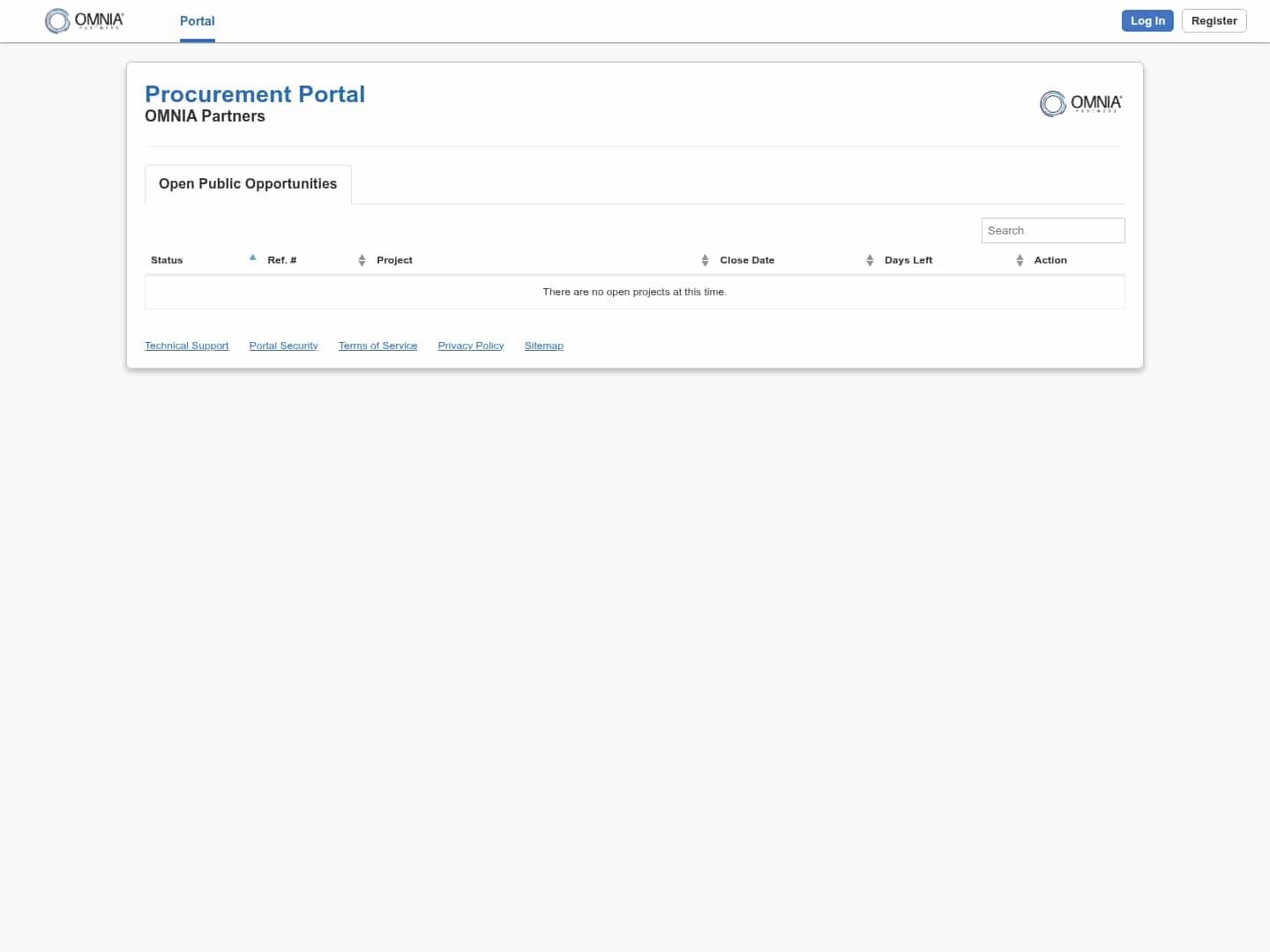
Task: Toggle the Close Date column sort arrows
Action: pos(870,260)
